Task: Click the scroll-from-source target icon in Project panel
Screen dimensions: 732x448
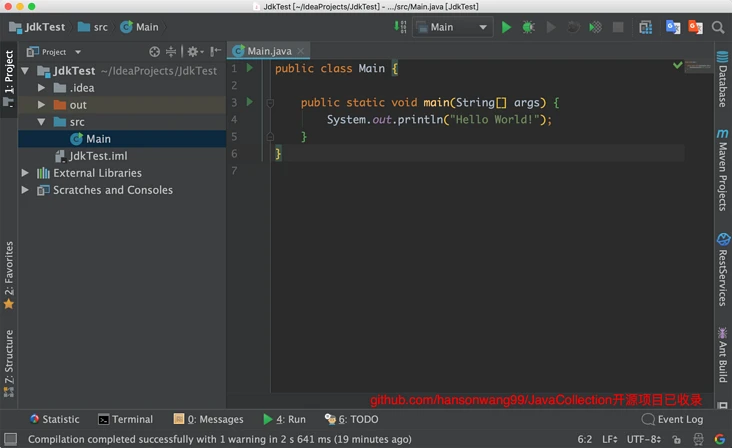Action: pyautogui.click(x=154, y=51)
